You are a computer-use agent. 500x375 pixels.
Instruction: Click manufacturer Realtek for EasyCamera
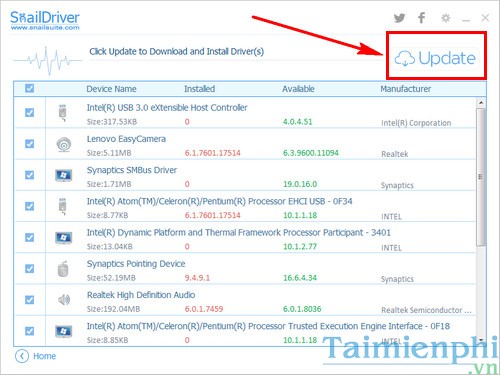tap(395, 154)
